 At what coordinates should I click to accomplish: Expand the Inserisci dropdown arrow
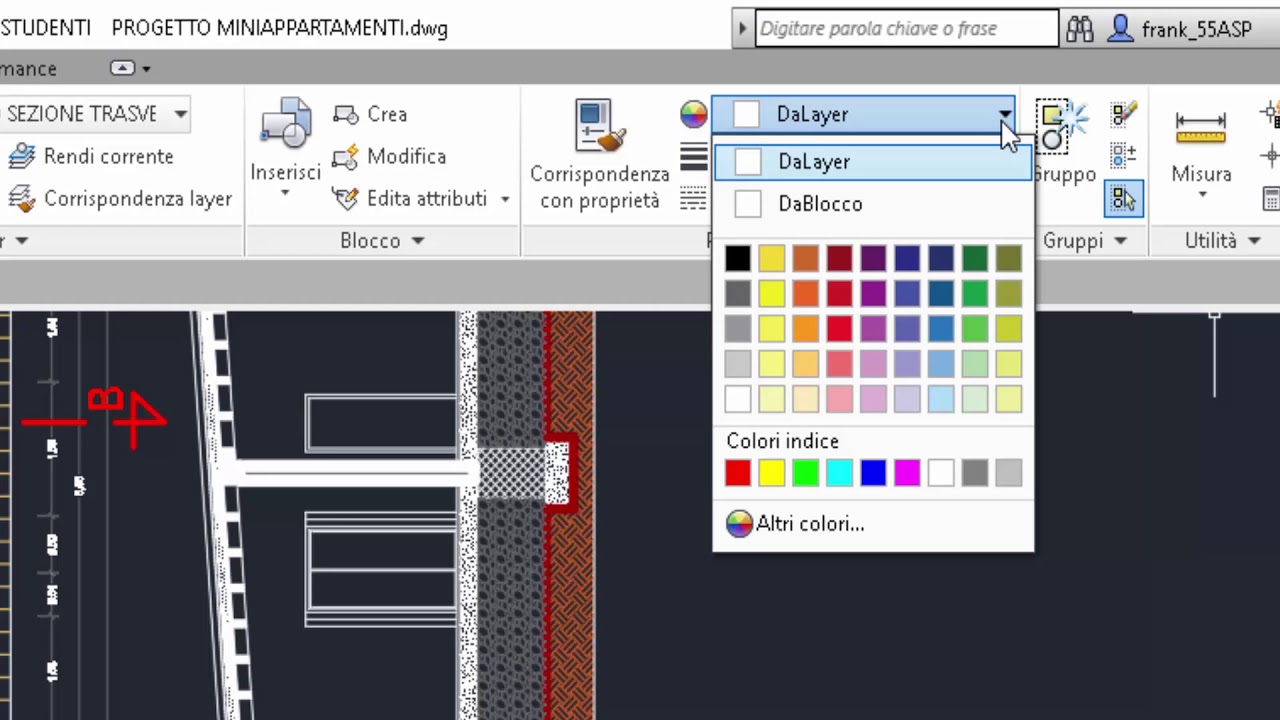click(x=285, y=192)
